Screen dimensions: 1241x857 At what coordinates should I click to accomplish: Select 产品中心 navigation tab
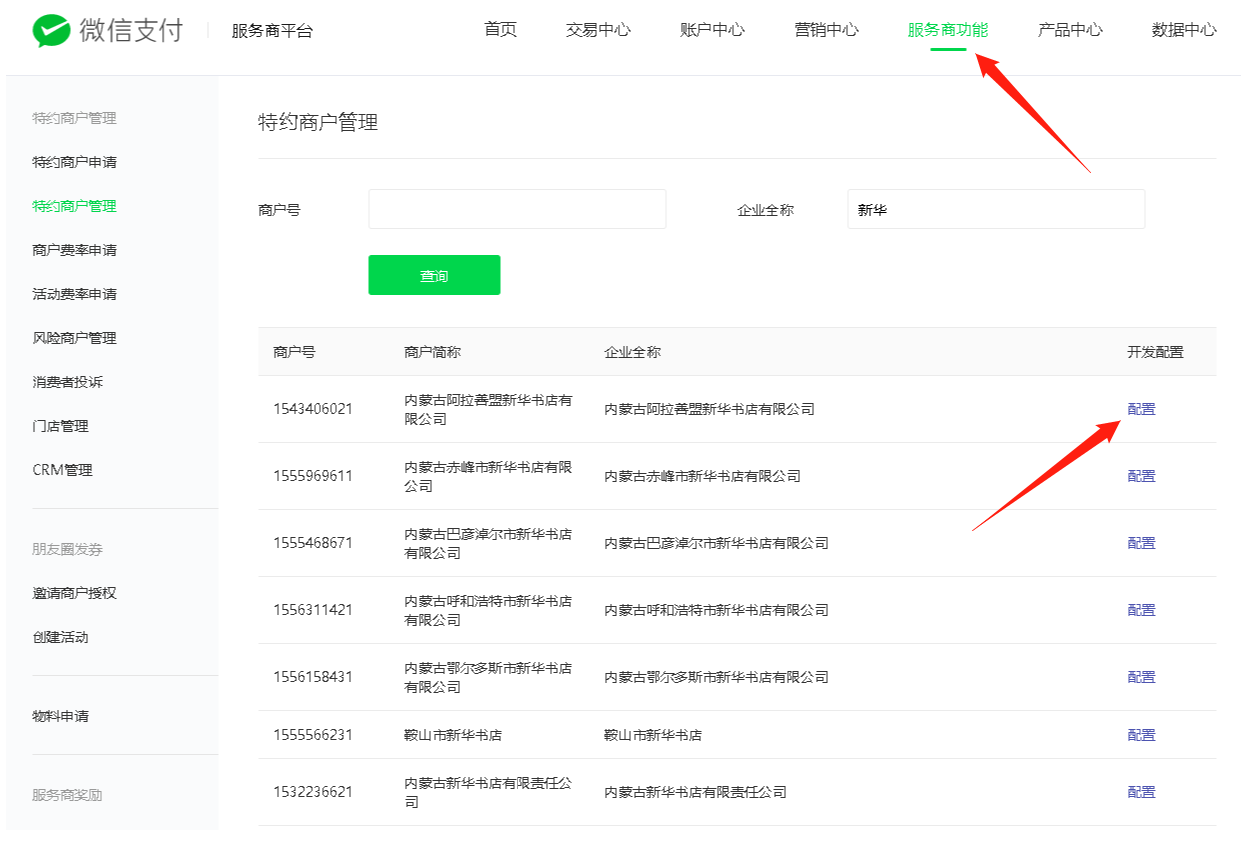click(1070, 30)
